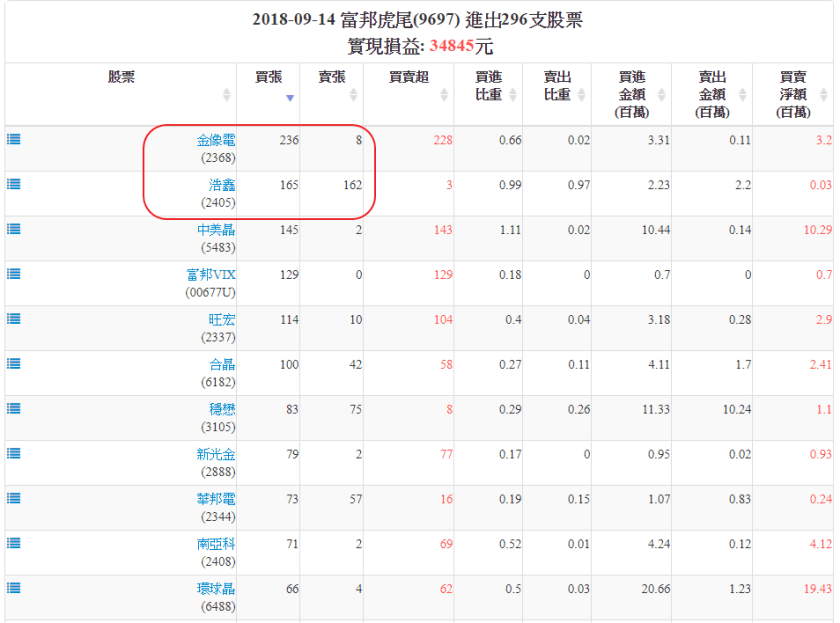840x623 pixels.
Task: Sort by the 賣張 column
Action: click(x=332, y=77)
